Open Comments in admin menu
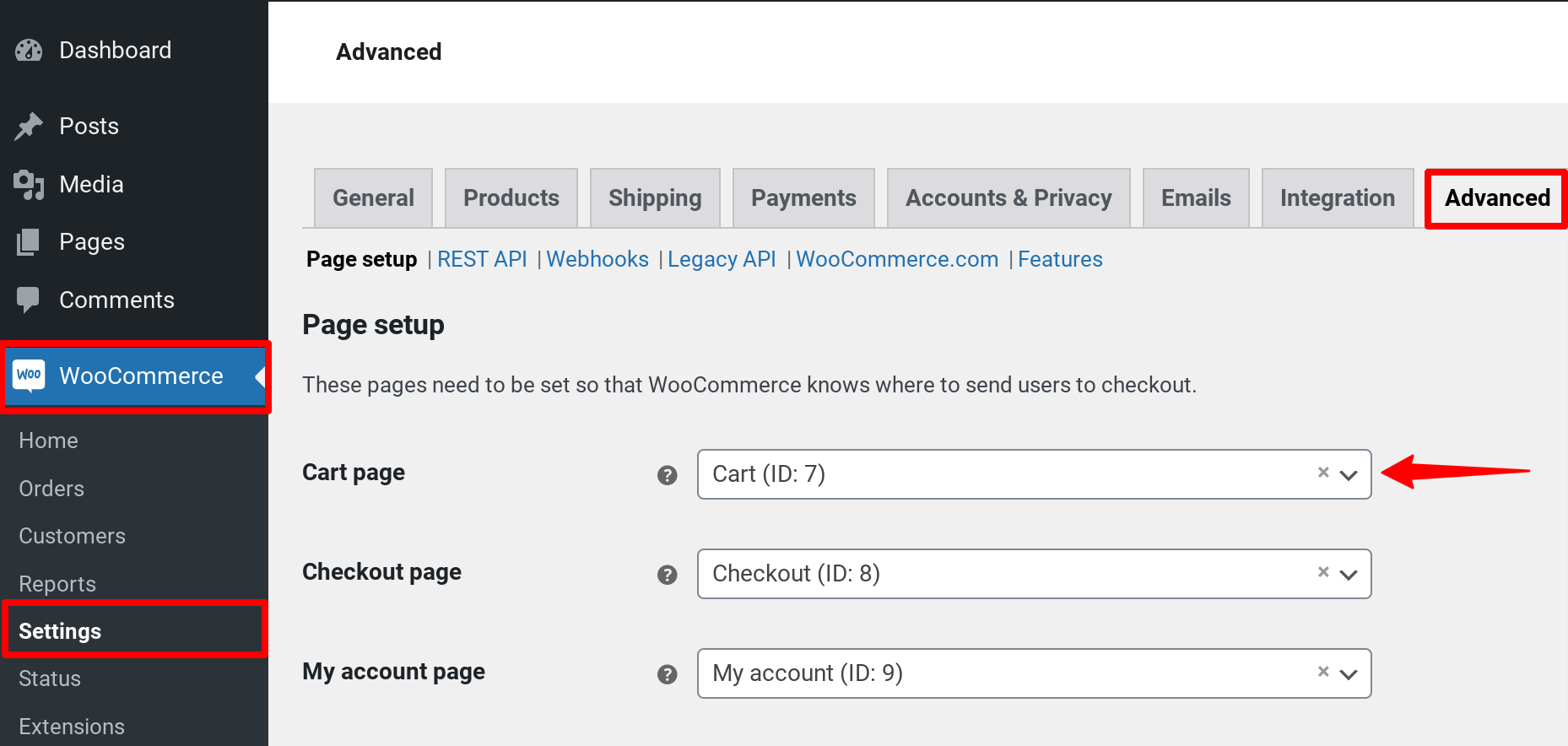The height and width of the screenshot is (746, 1568). coord(134,300)
